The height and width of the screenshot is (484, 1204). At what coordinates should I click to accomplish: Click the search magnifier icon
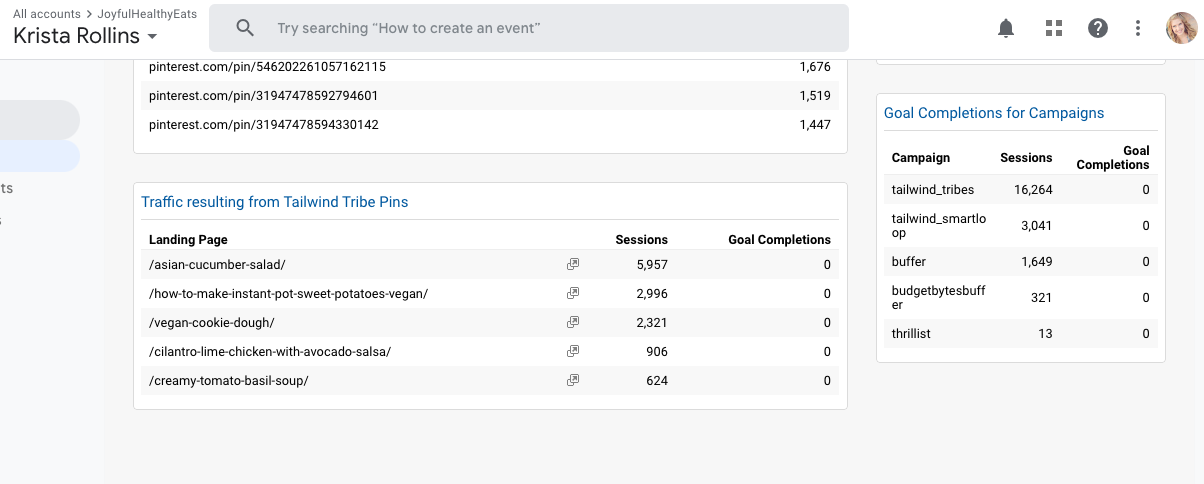[245, 28]
